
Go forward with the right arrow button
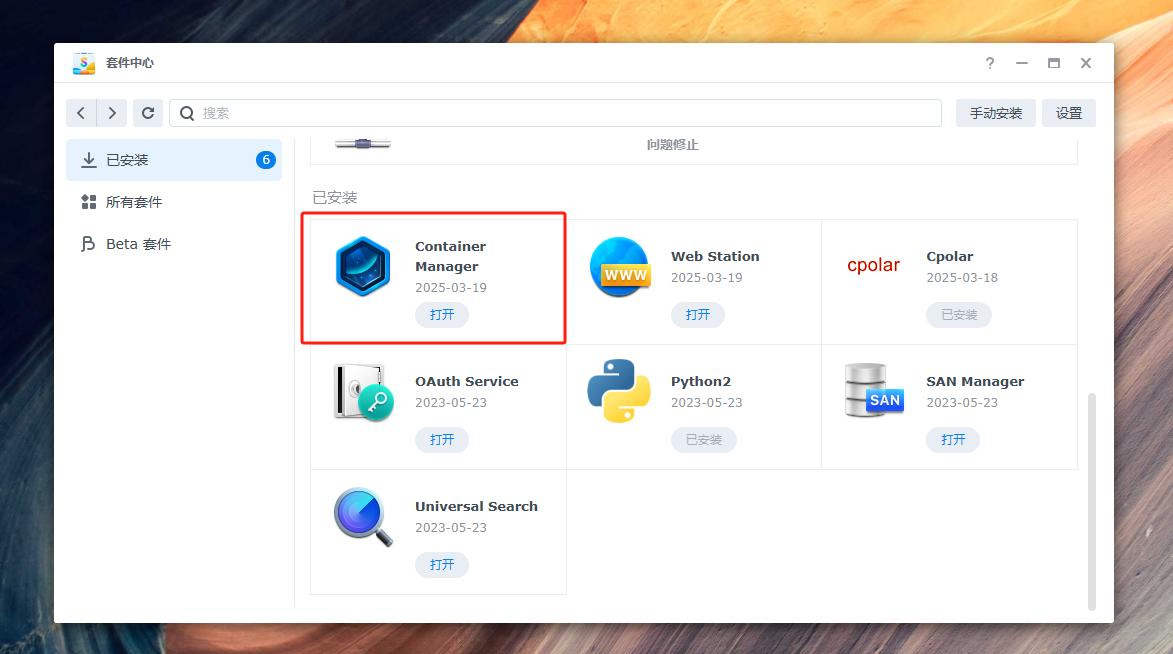111,113
